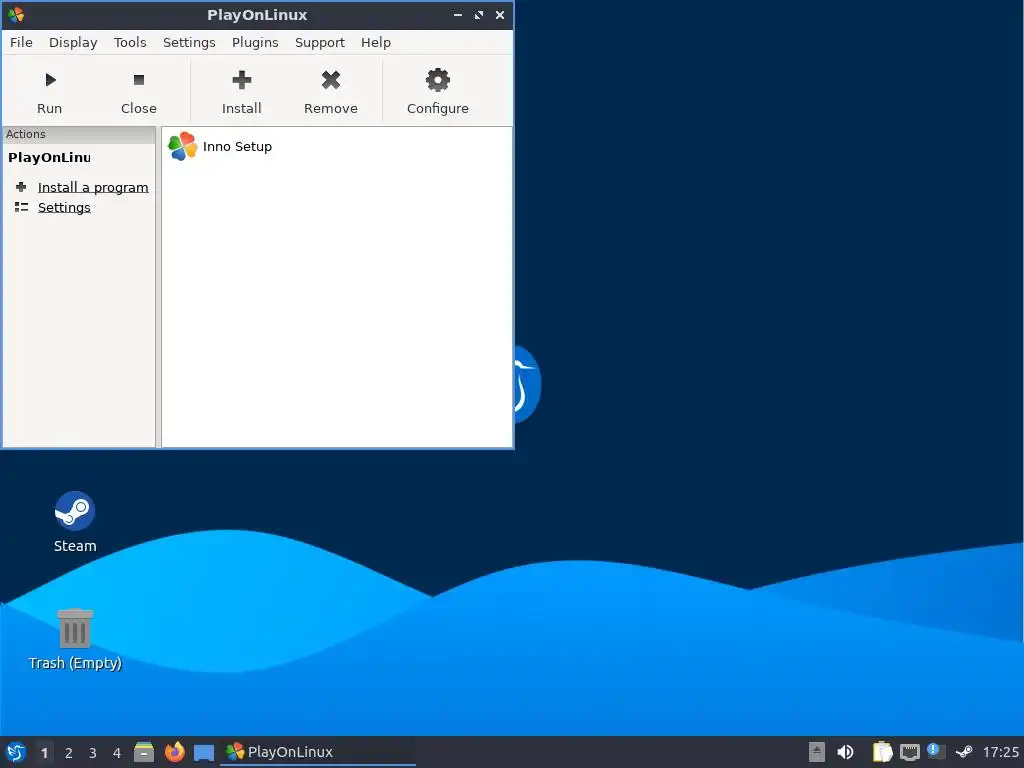Click the Steam tray icon
This screenshot has height=768, width=1024.
click(x=964, y=752)
